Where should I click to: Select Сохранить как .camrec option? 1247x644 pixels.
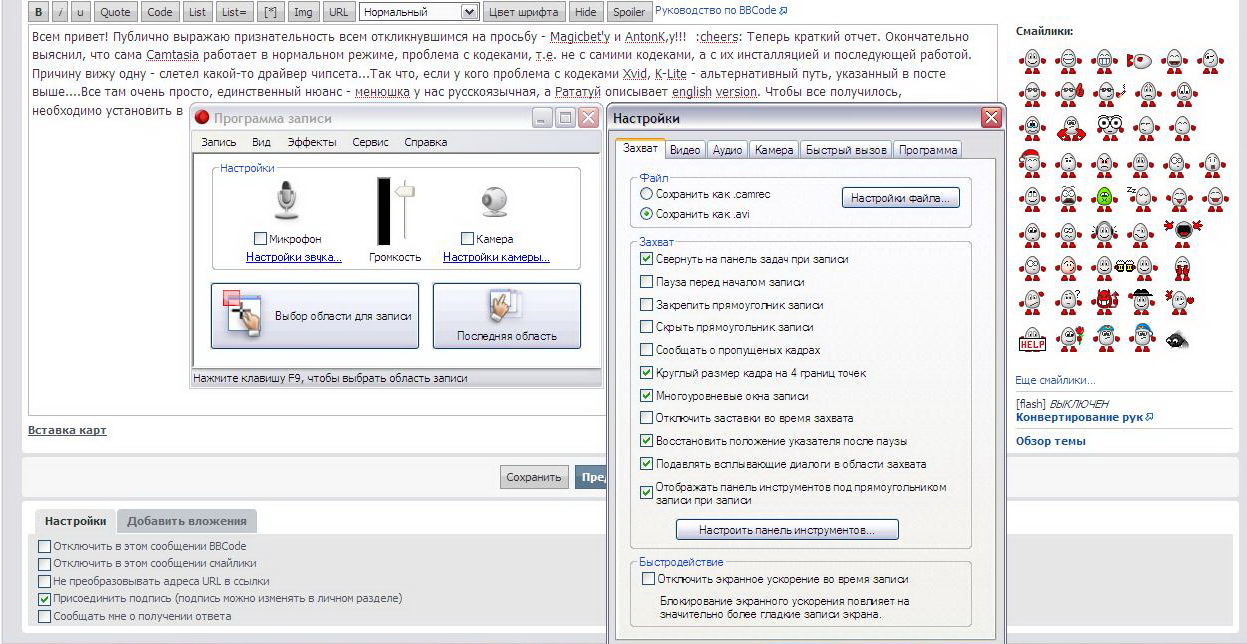(x=646, y=194)
